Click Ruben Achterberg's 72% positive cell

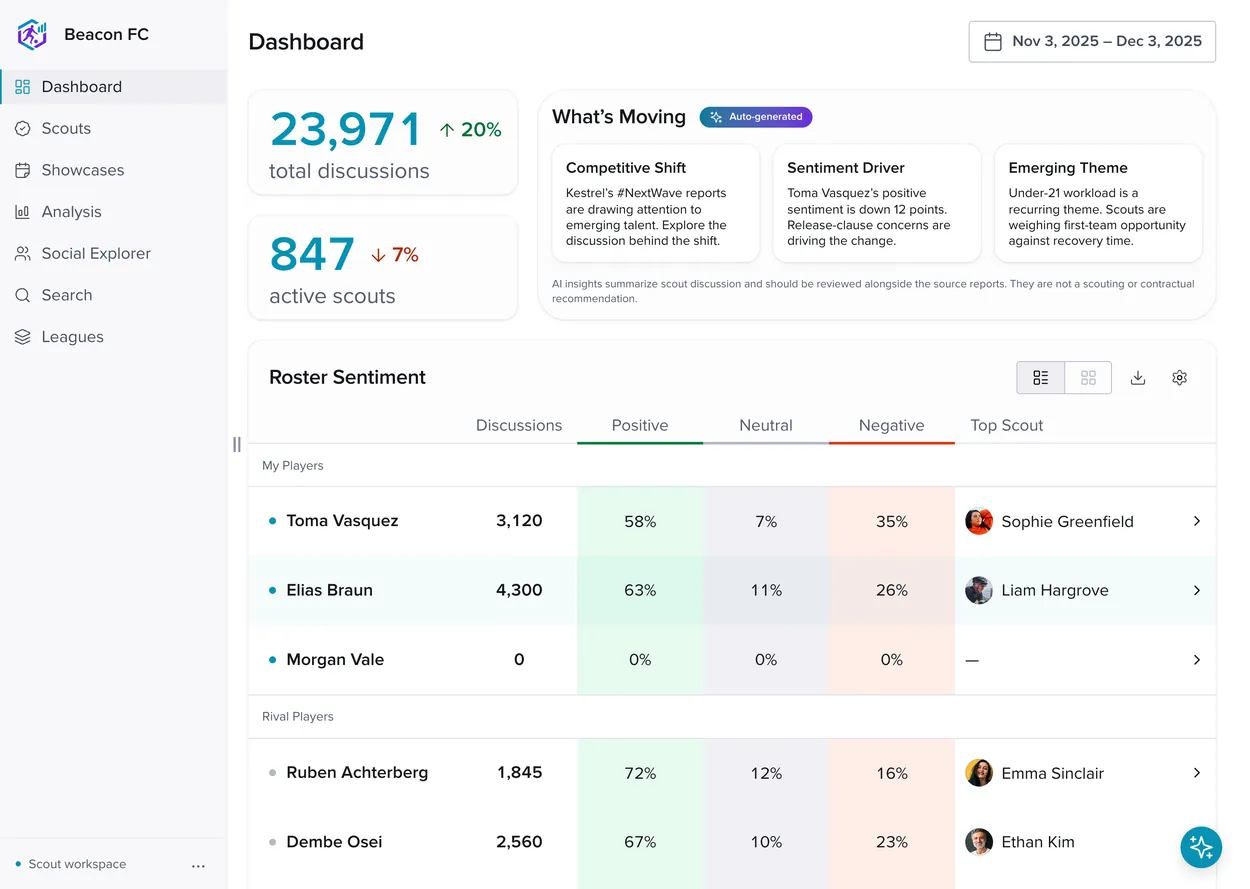[x=640, y=773]
